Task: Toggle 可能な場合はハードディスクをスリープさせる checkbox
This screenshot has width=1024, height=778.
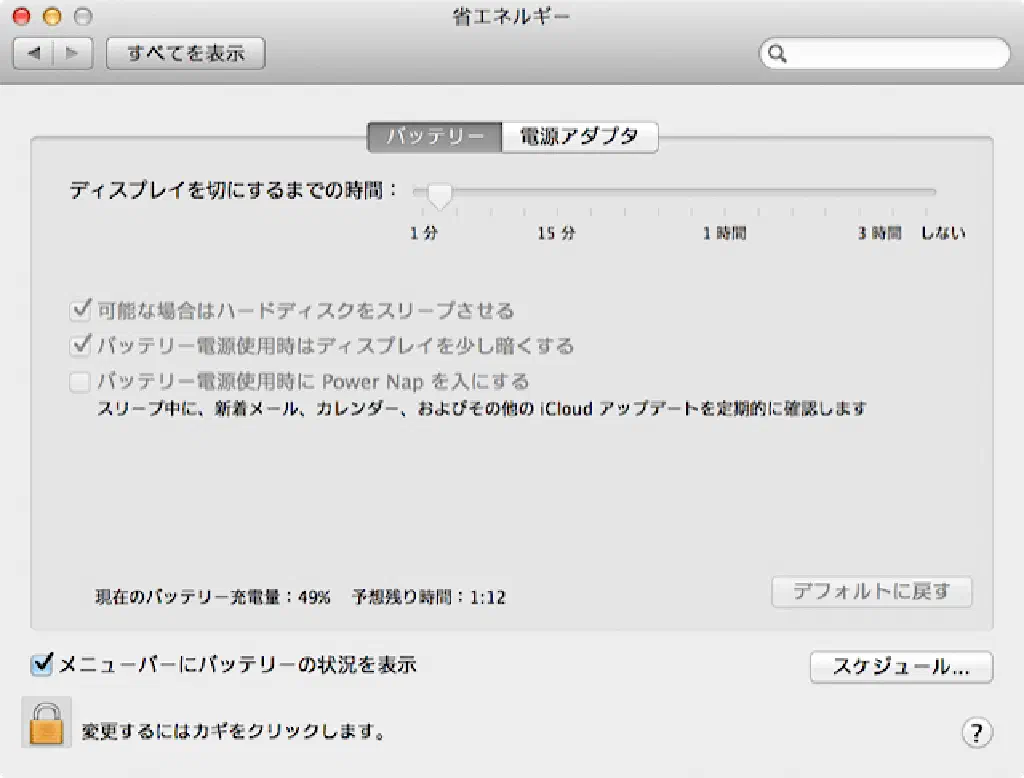Action: [x=81, y=311]
